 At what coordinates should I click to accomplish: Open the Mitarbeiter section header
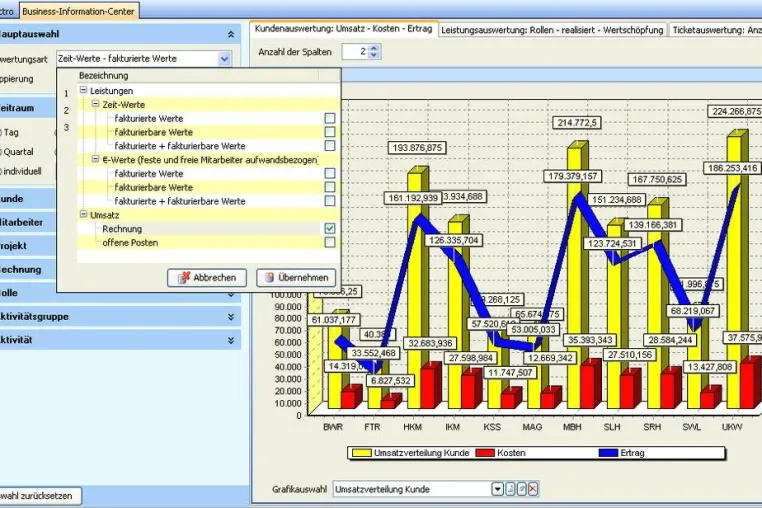(28, 222)
